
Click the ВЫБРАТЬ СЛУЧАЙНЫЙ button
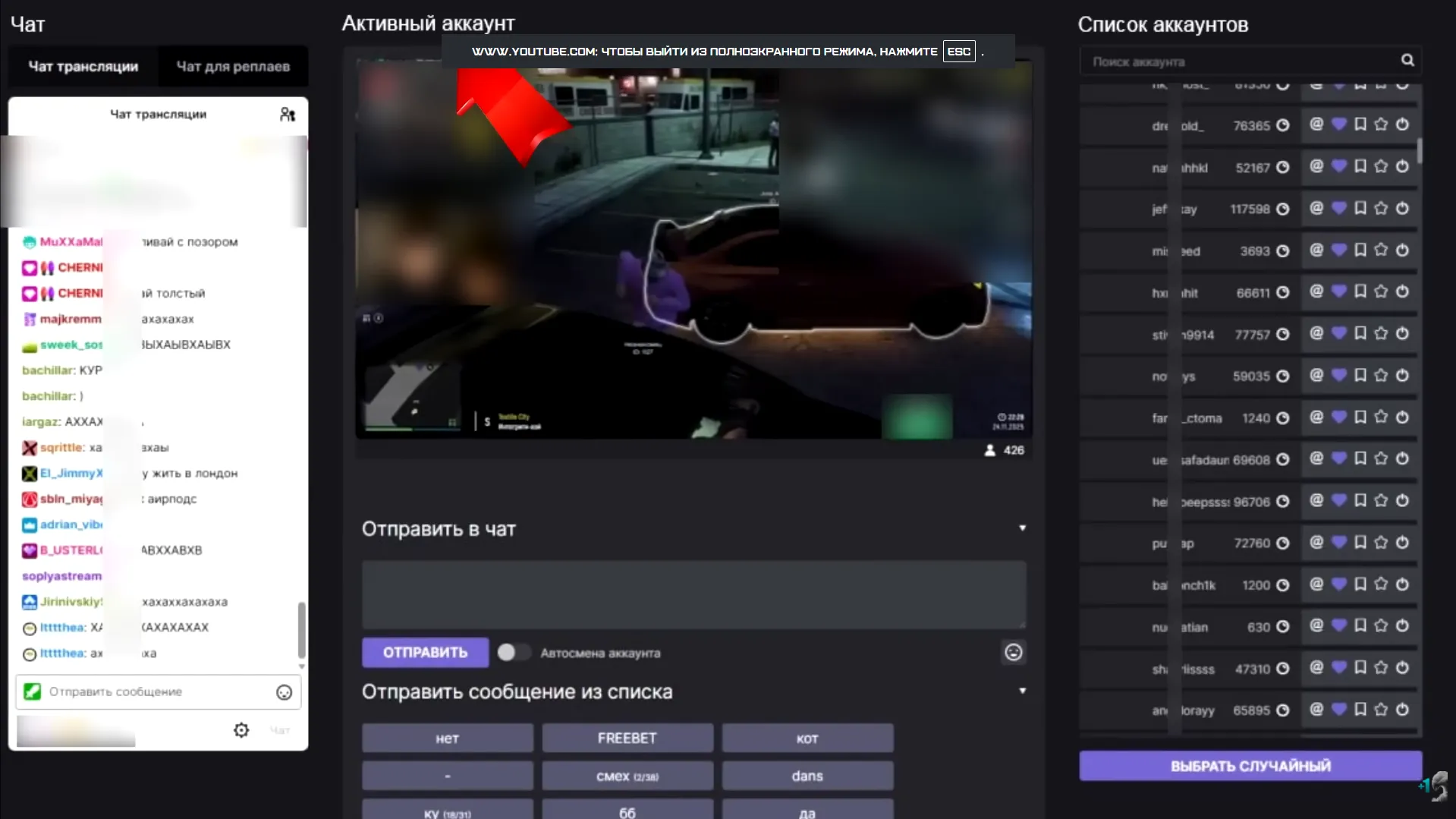[x=1250, y=766]
